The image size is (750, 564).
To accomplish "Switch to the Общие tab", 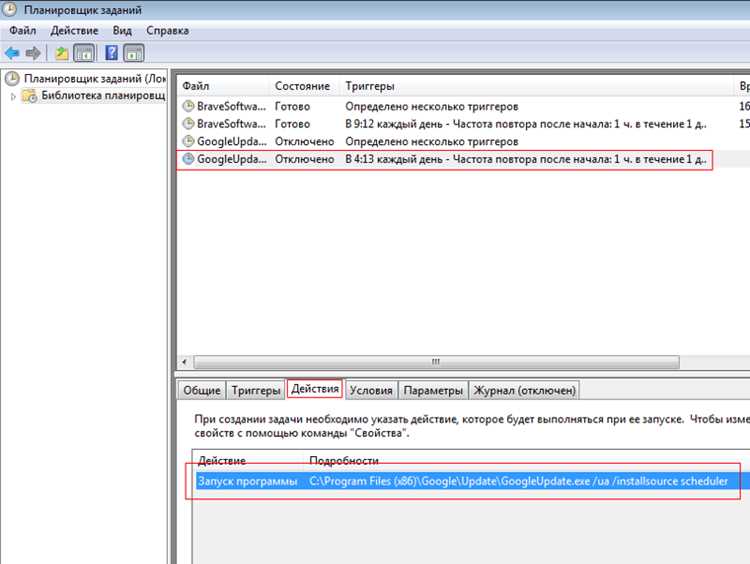I will tap(202, 390).
